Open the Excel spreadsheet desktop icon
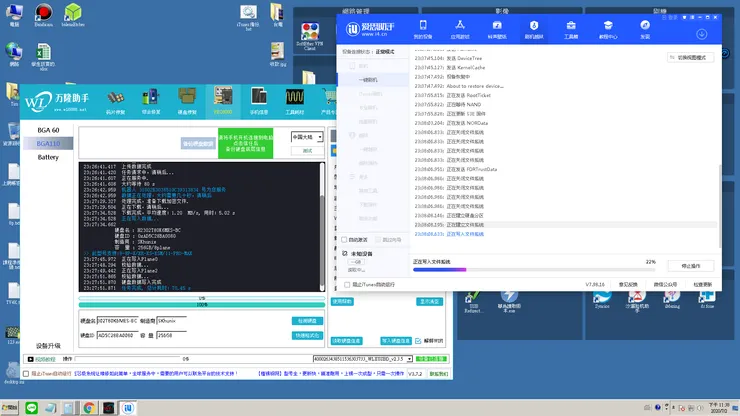Image resolution: width=740 pixels, height=416 pixels. coord(43,57)
